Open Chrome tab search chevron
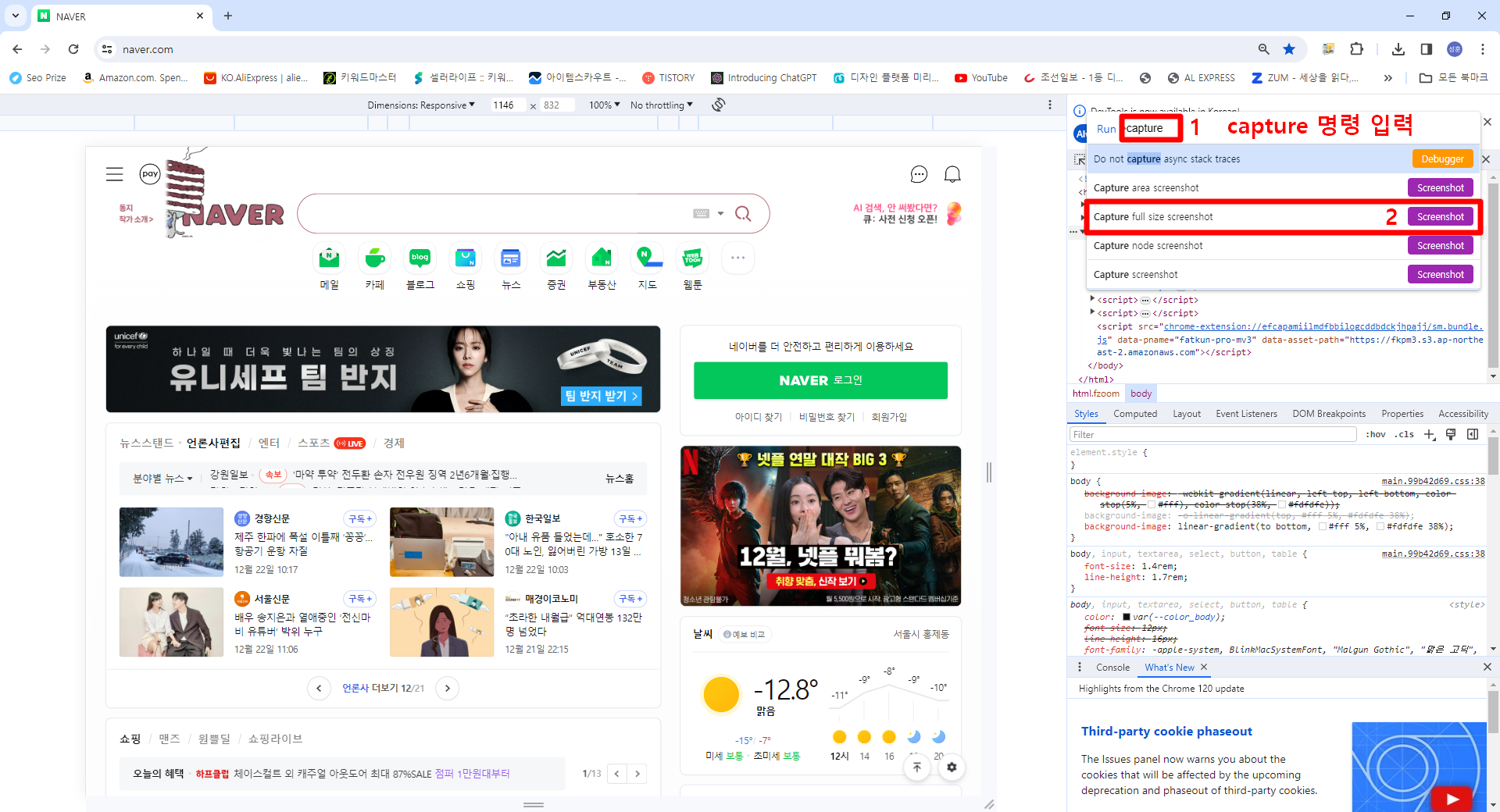 pyautogui.click(x=16, y=16)
